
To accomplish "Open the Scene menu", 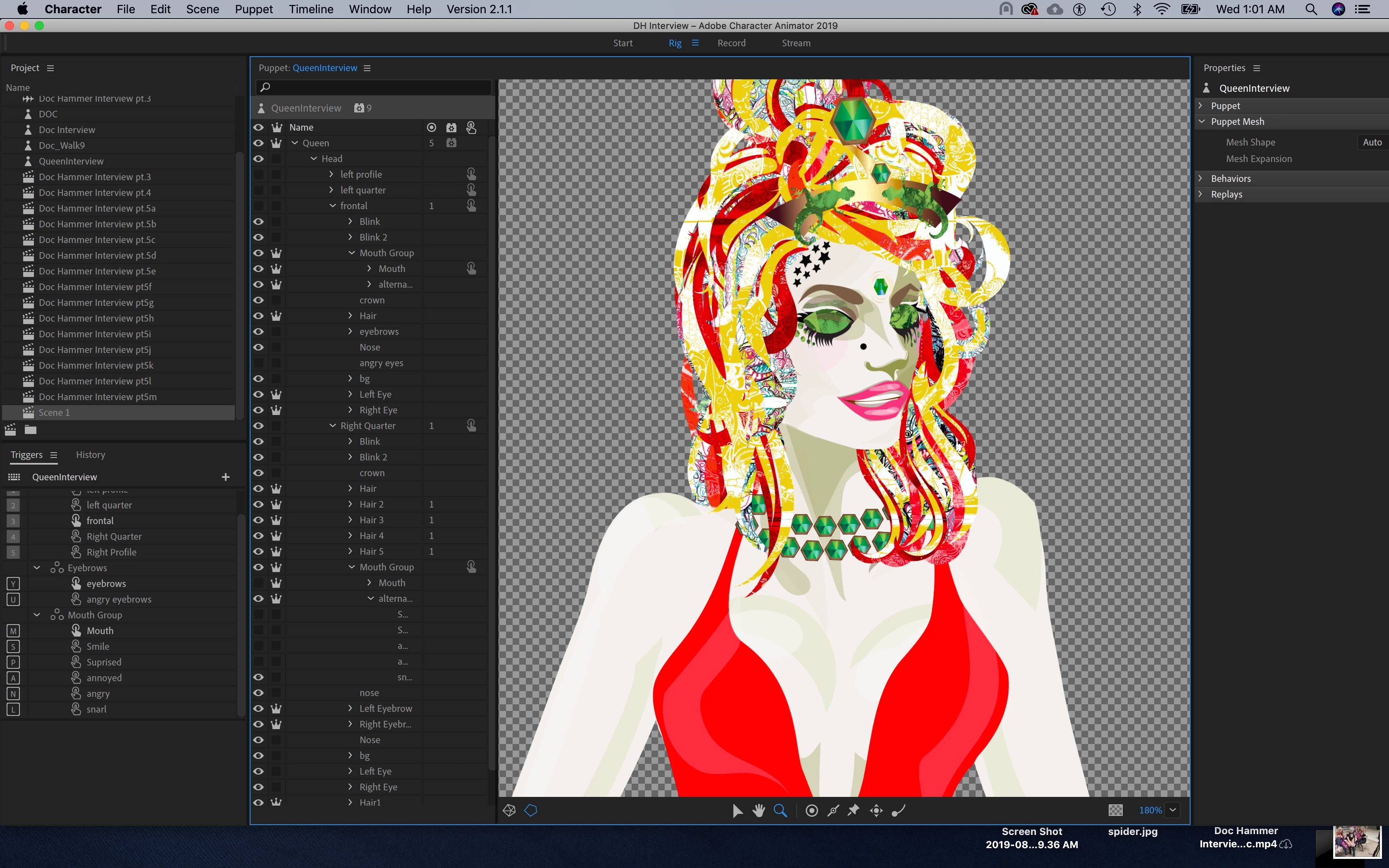I will pyautogui.click(x=203, y=9).
